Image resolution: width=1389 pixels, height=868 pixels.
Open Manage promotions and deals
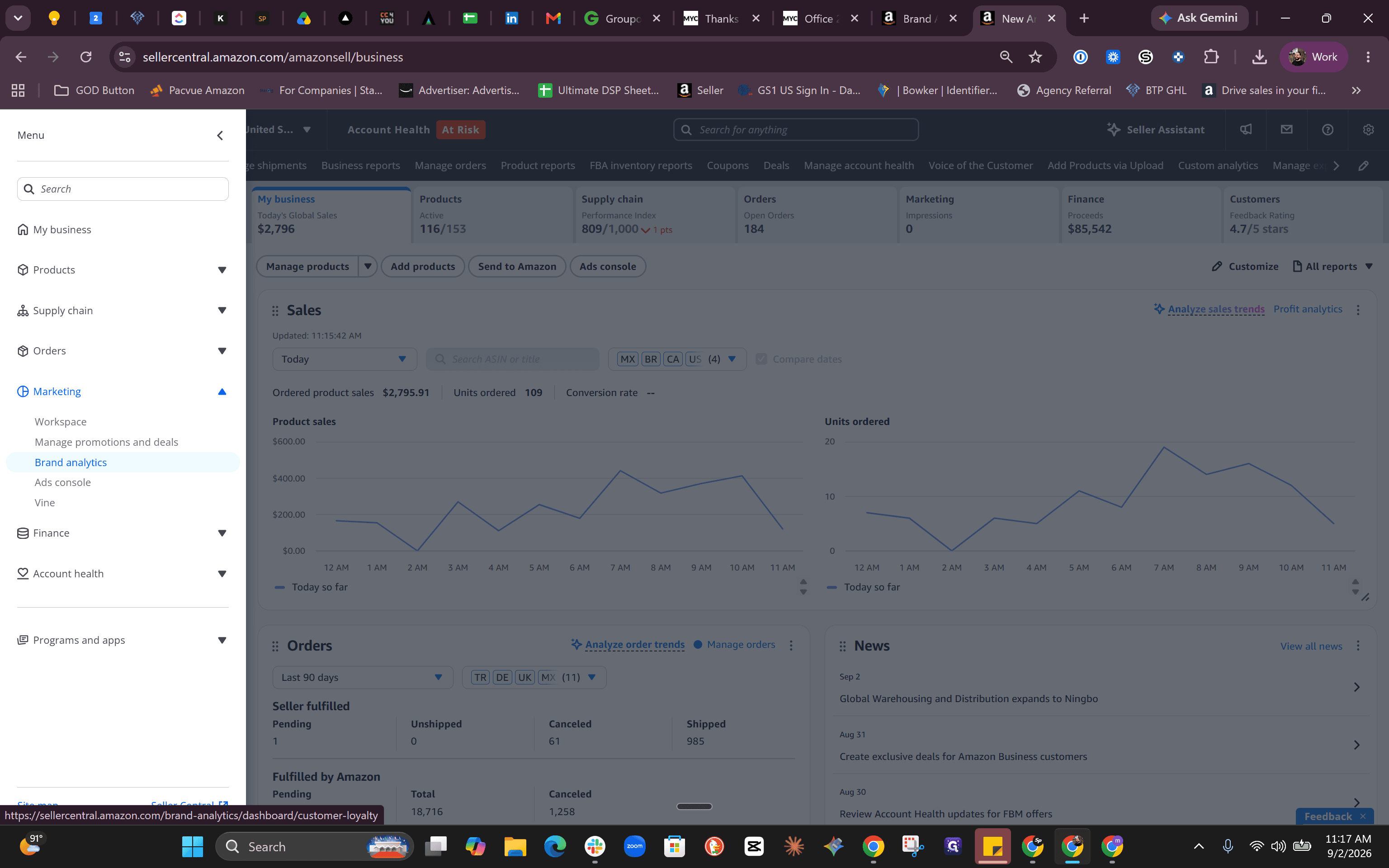click(106, 442)
